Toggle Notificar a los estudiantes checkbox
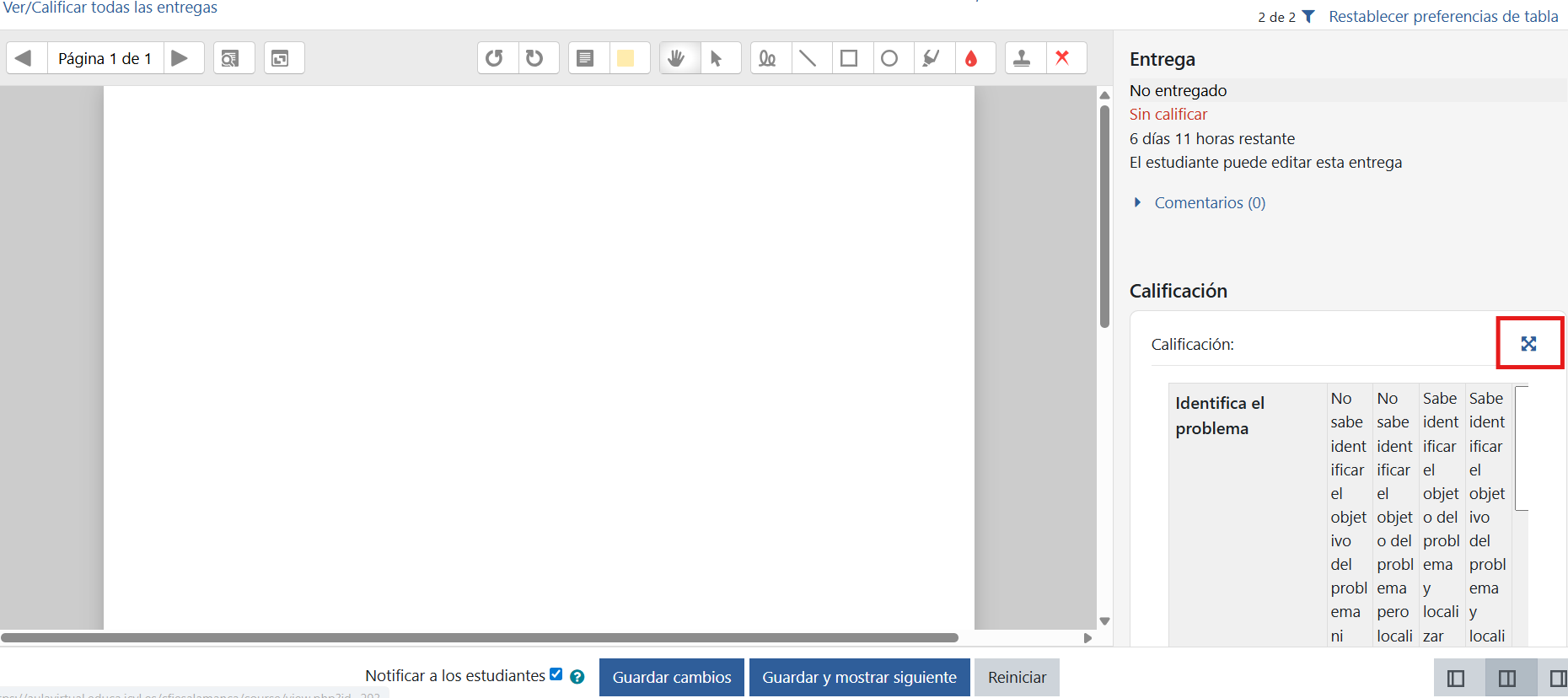Viewport: 1568px width, 698px height. point(556,674)
